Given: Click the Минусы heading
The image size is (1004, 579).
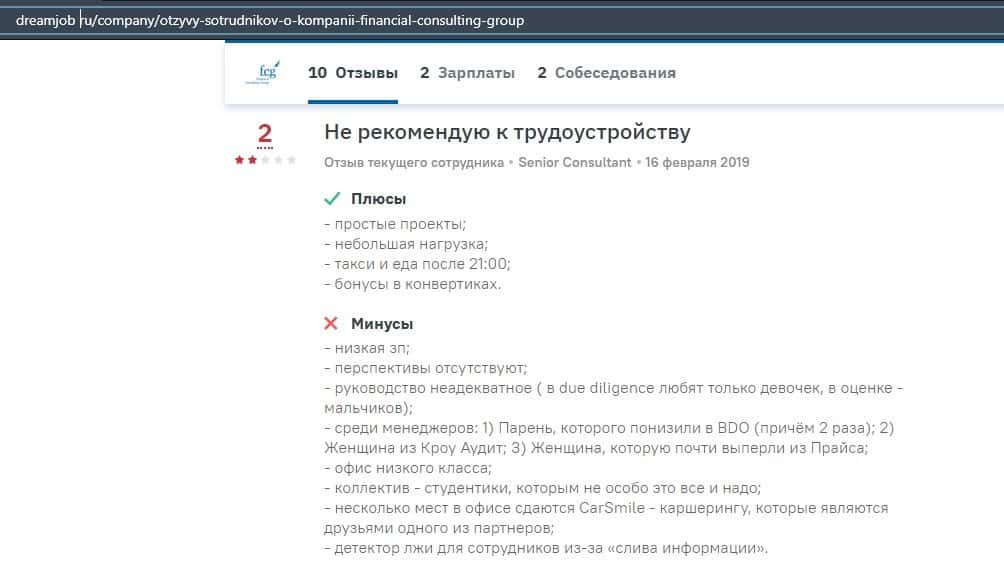Looking at the screenshot, I should click(x=382, y=324).
